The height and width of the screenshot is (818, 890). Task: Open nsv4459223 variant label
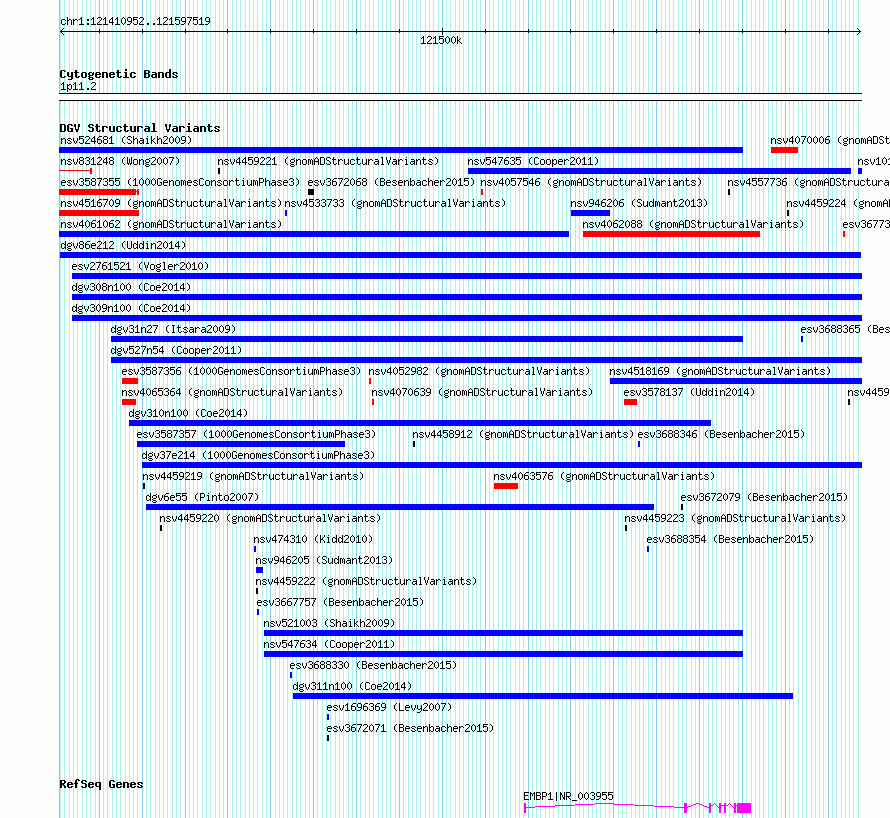point(735,518)
